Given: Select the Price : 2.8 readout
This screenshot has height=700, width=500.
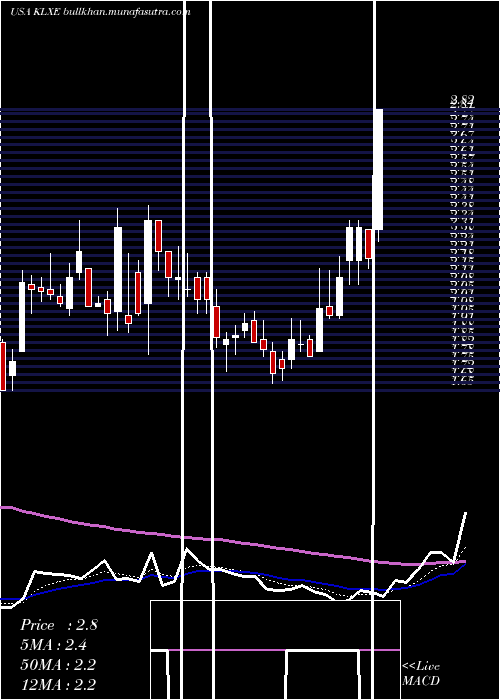Looking at the screenshot, I should (58, 625).
